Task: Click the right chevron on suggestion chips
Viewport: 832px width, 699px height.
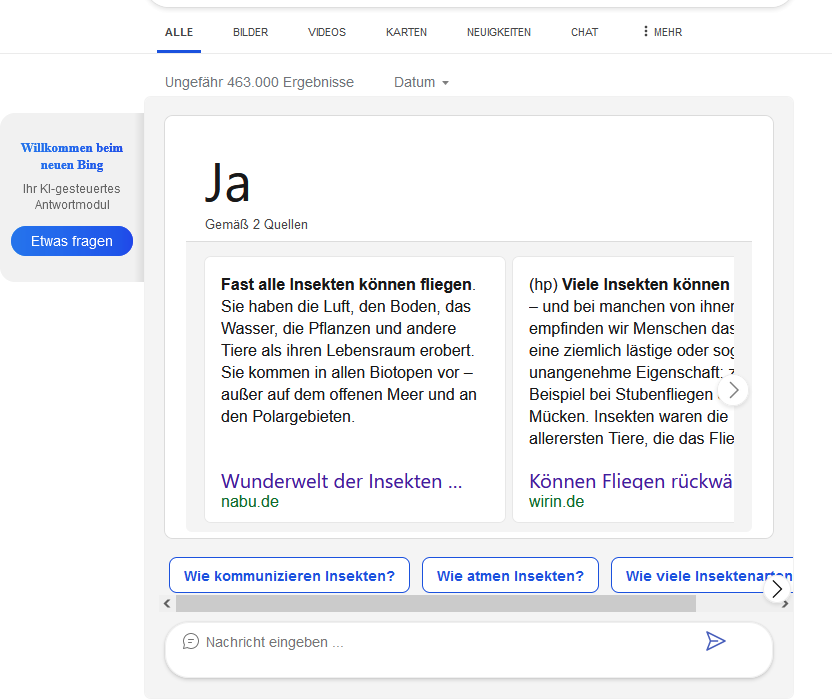Action: point(777,589)
